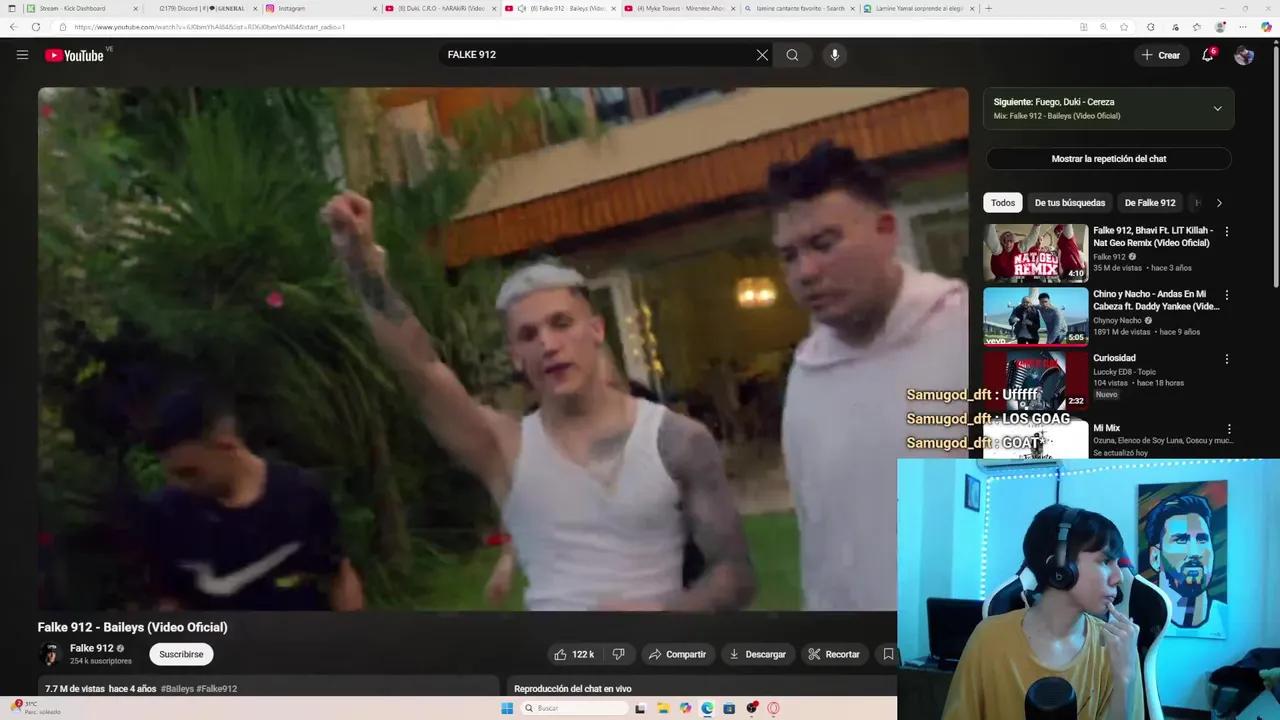This screenshot has height=720, width=1280.
Task: Select the Todos filter chip
Action: 1002,203
